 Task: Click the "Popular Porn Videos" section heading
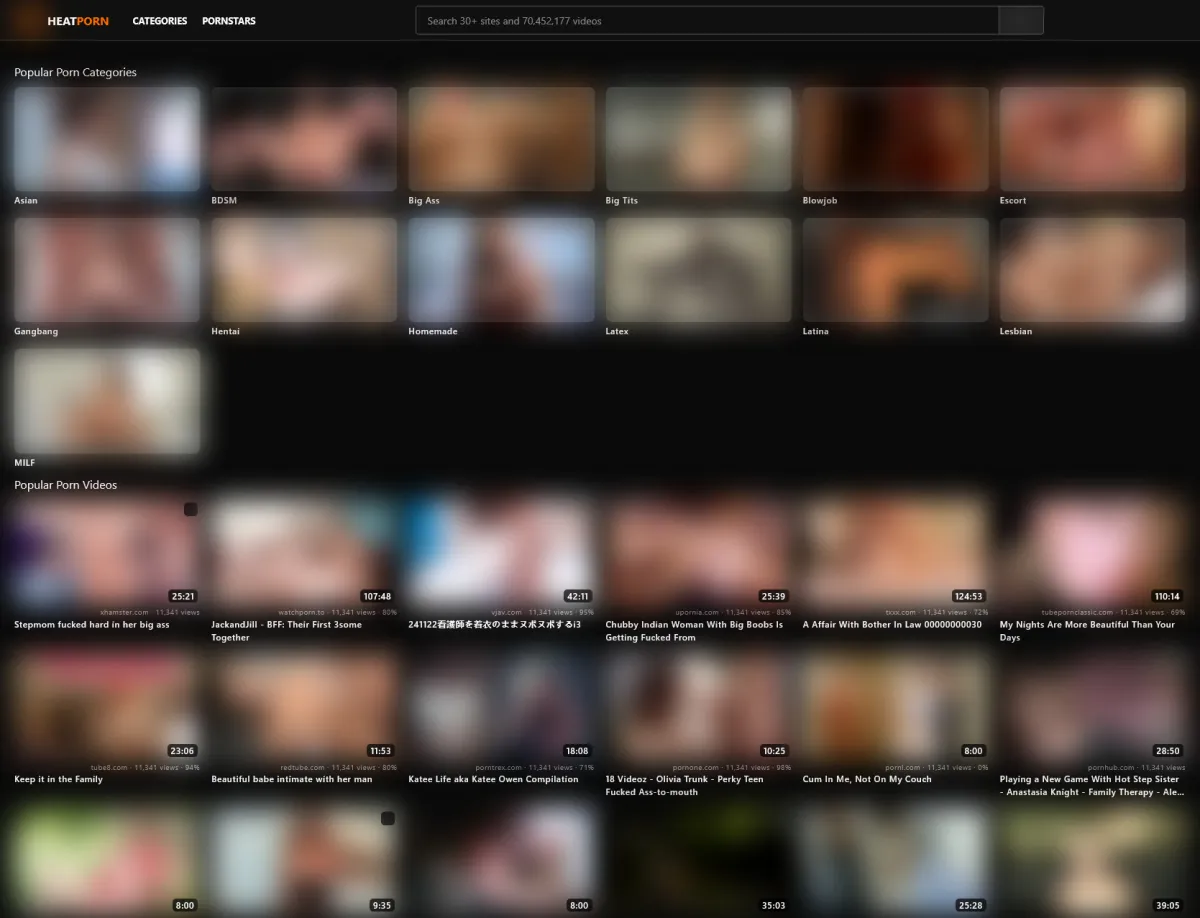click(65, 485)
